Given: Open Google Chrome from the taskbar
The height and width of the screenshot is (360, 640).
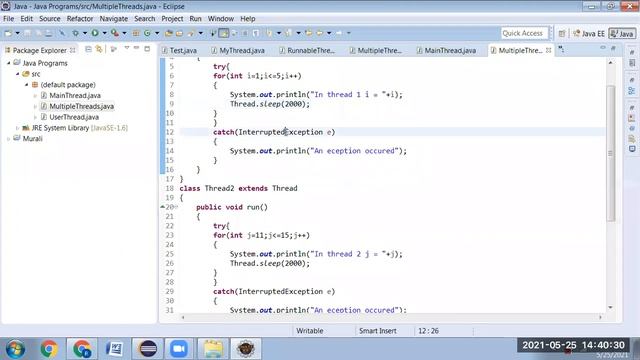Looking at the screenshot, I should [x=49, y=349].
